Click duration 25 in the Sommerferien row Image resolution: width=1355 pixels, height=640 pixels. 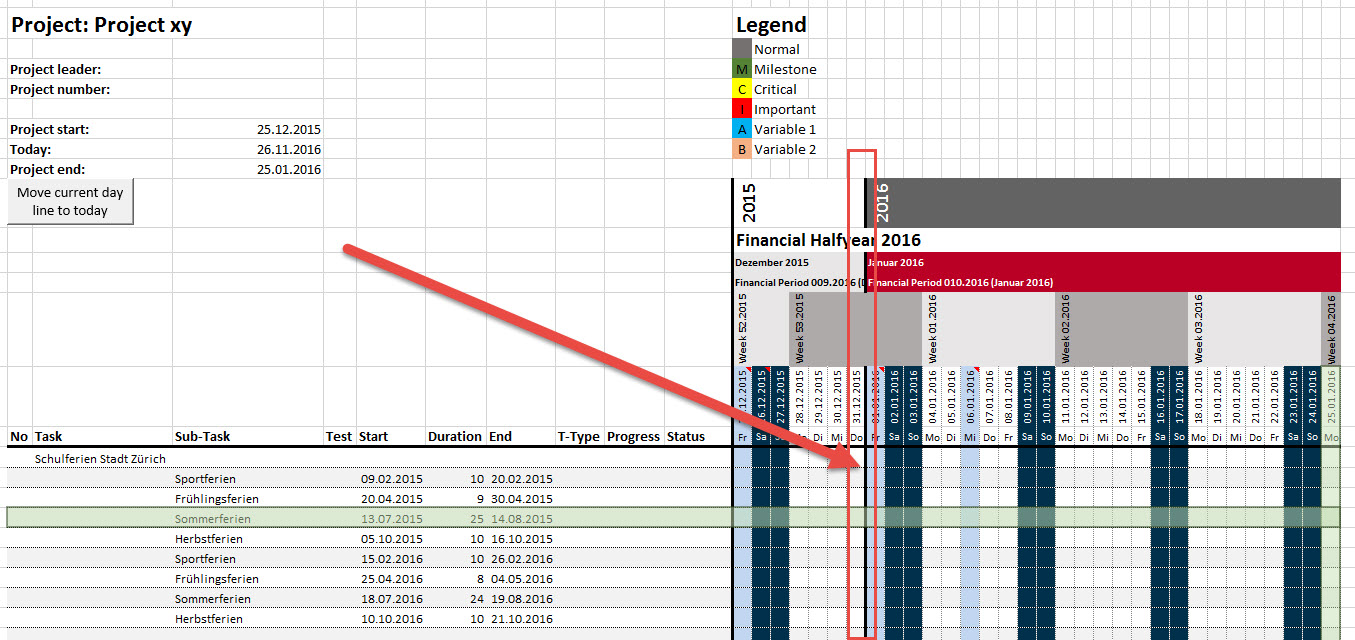(x=477, y=519)
